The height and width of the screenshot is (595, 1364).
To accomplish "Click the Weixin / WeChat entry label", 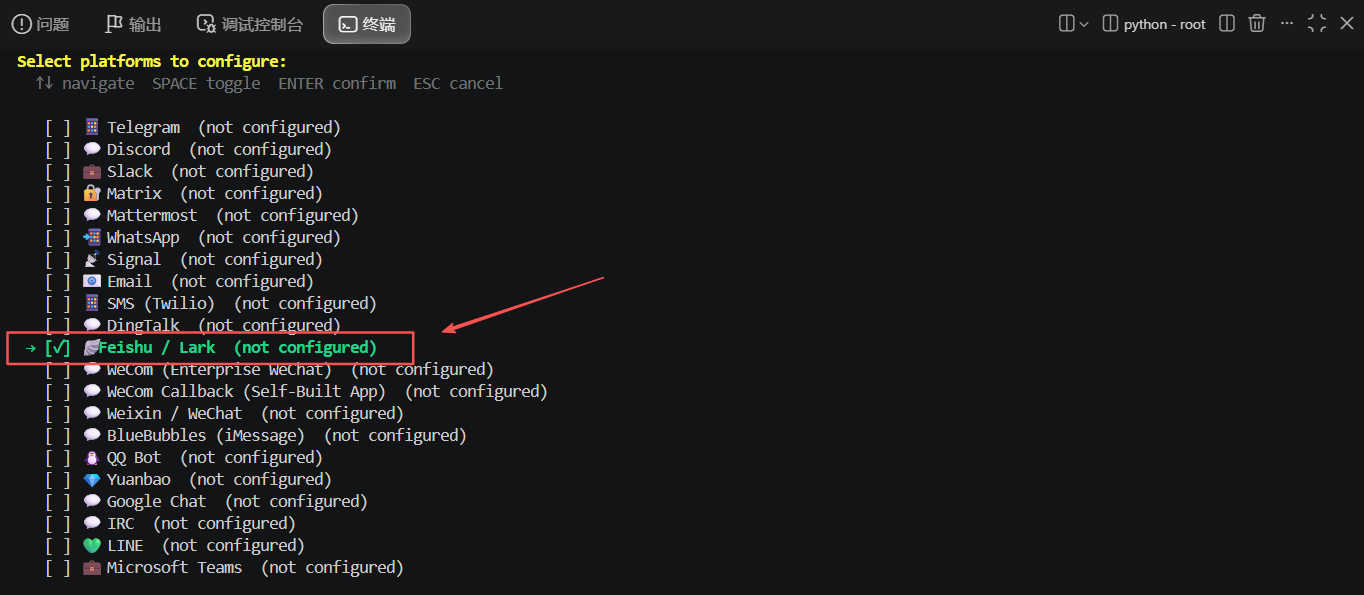I will pos(174,413).
